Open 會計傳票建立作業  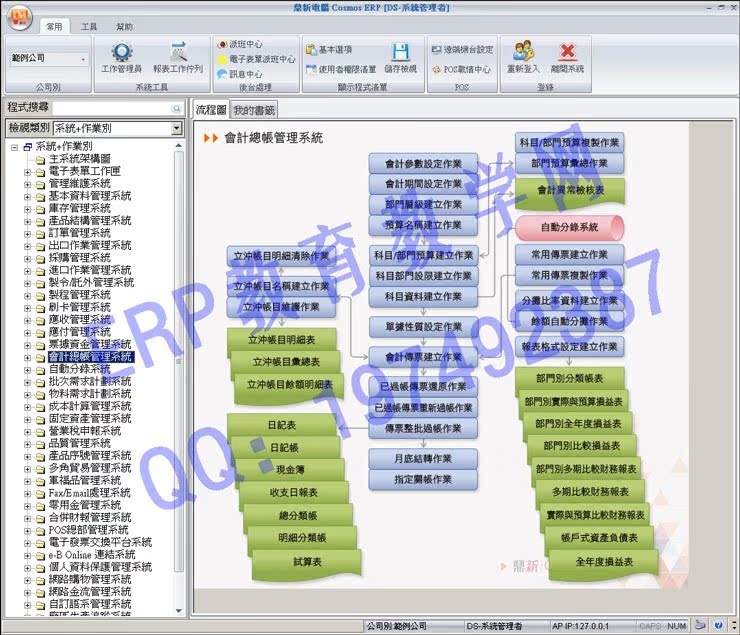(423, 357)
